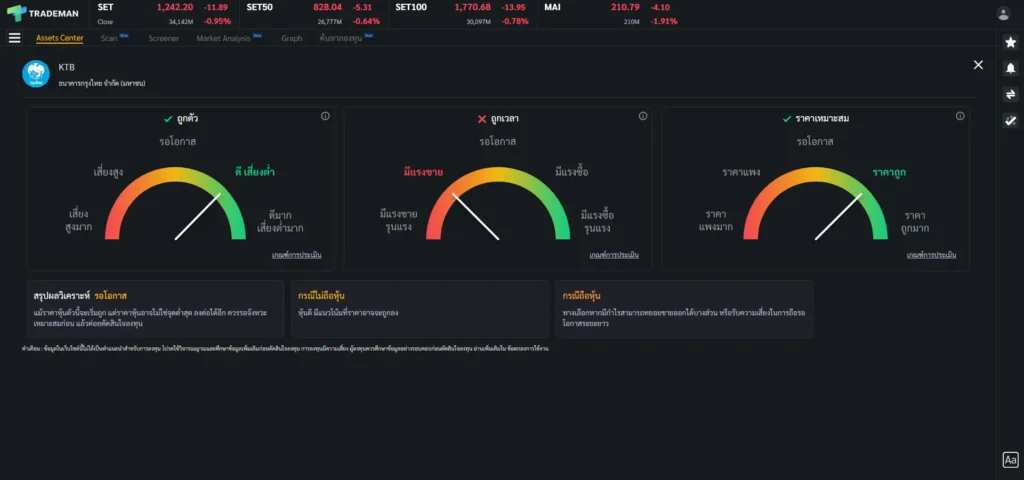Click the กรณีถือหุ้น advice card
The width and height of the screenshot is (1024, 480).
click(684, 309)
